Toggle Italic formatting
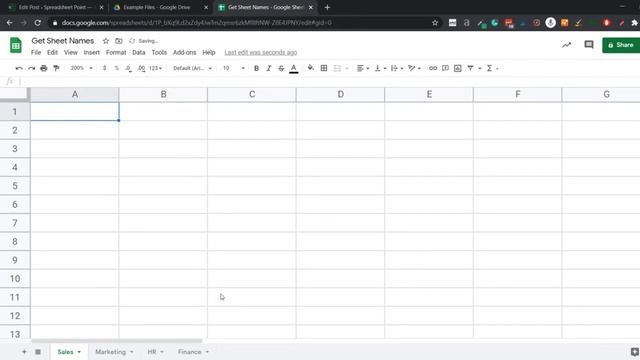This screenshot has height=360, width=640. point(269,68)
